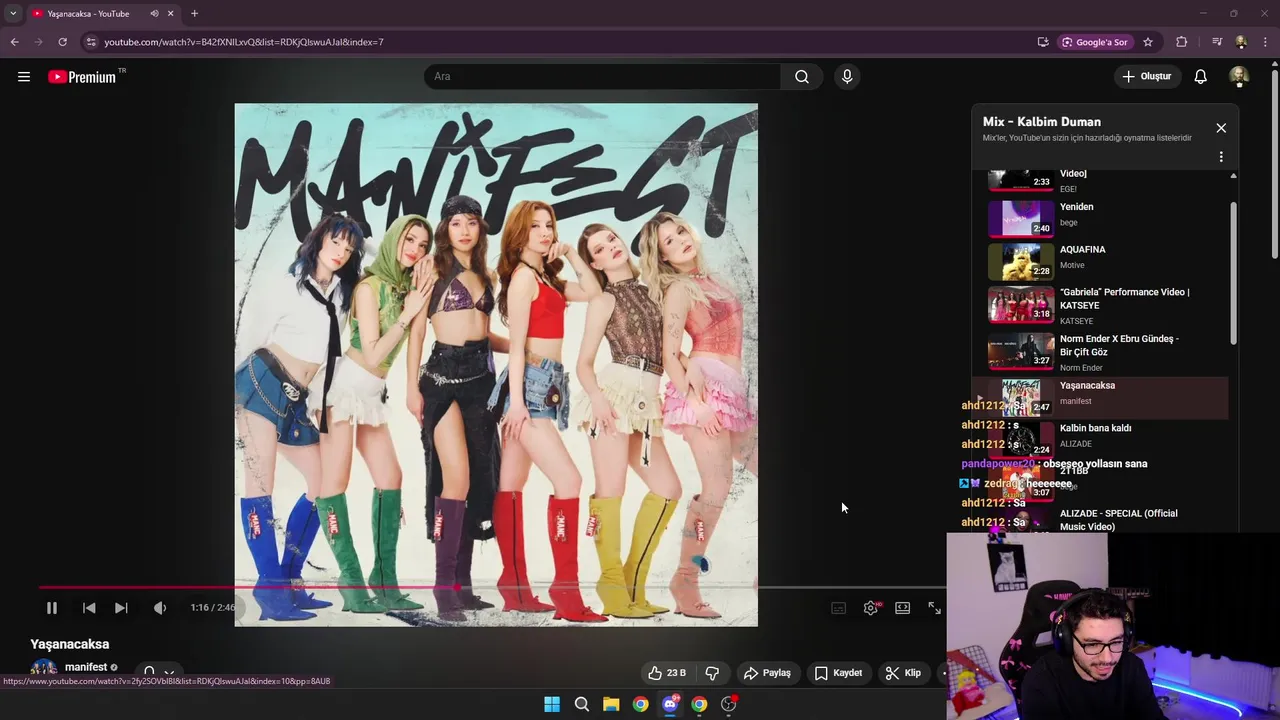Reload the page in Chrome
Image resolution: width=1280 pixels, height=720 pixels.
[x=62, y=42]
